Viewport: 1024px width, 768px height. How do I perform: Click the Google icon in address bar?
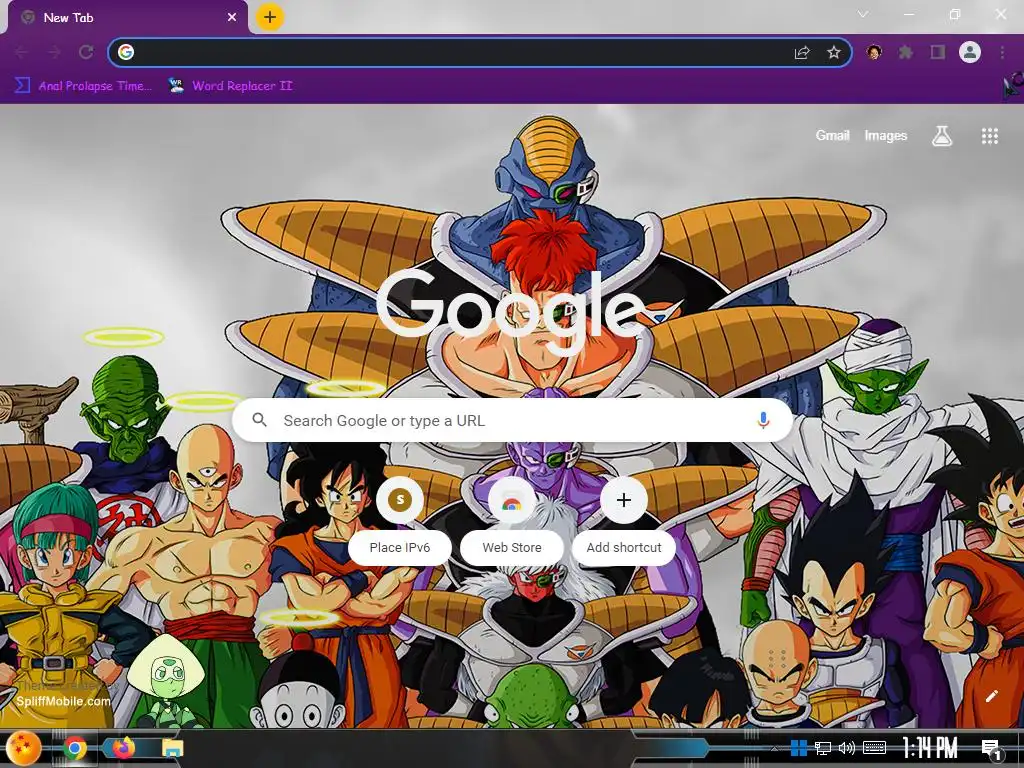[126, 52]
